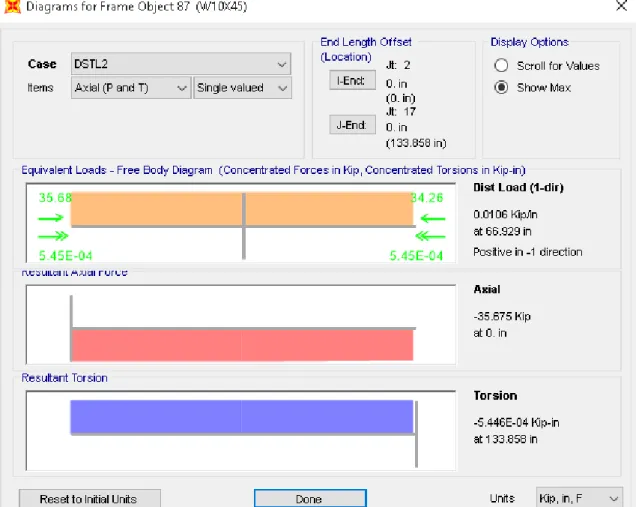Click the Dist Load (1-dir) heading
The width and height of the screenshot is (636, 507).
pos(518,187)
